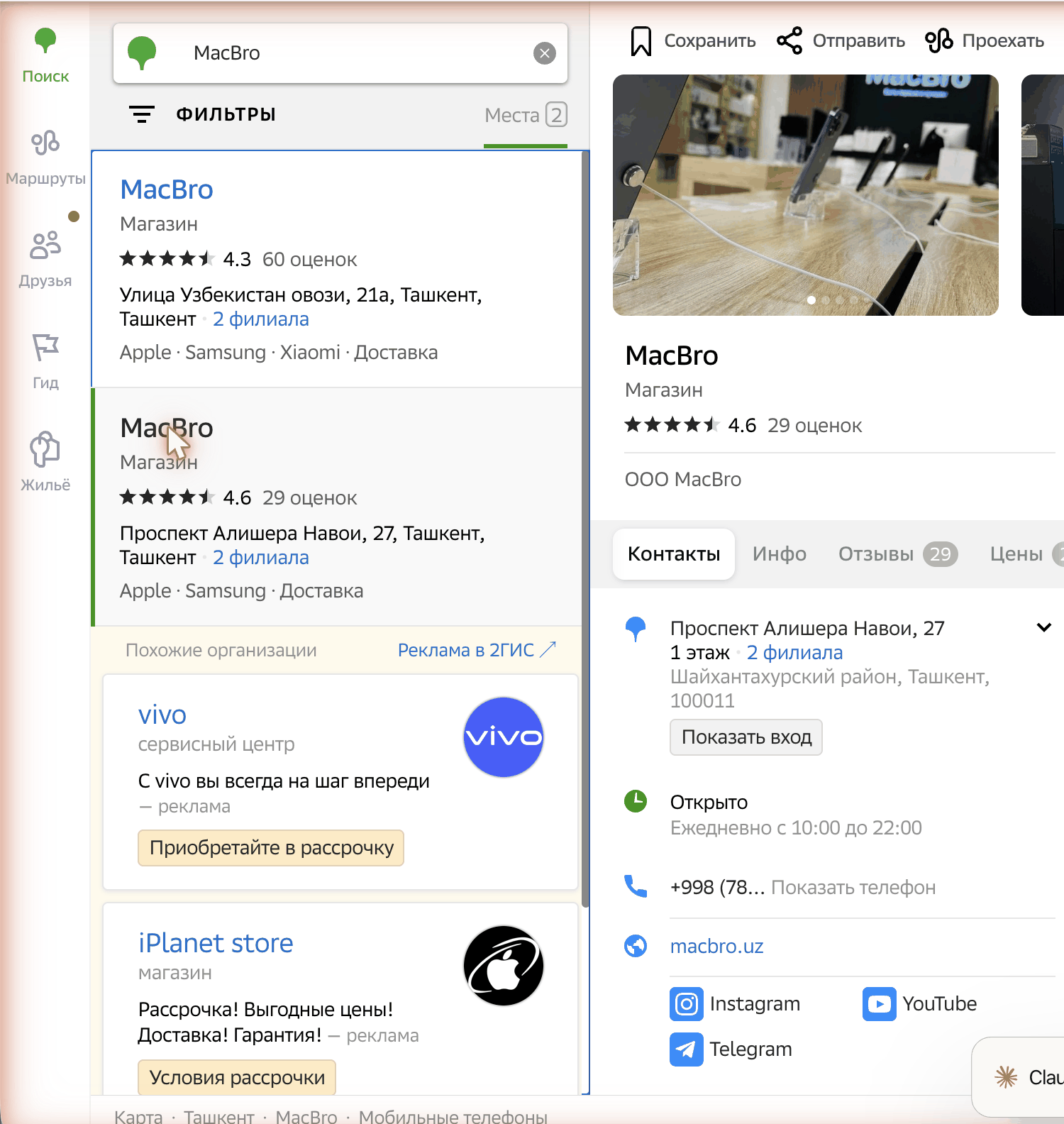The image size is (1064, 1124).
Task: Click the Ежедневно с 10:00 до 22:00 text
Action: [796, 828]
